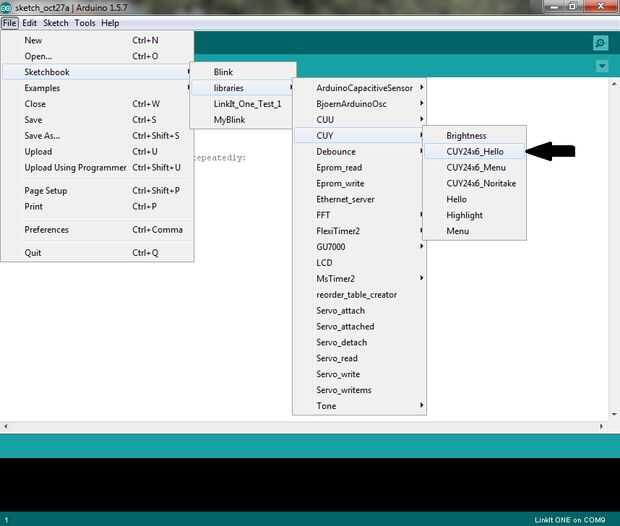Expand the libraries submenu
Viewport: 620px width, 526px height.
point(243,88)
